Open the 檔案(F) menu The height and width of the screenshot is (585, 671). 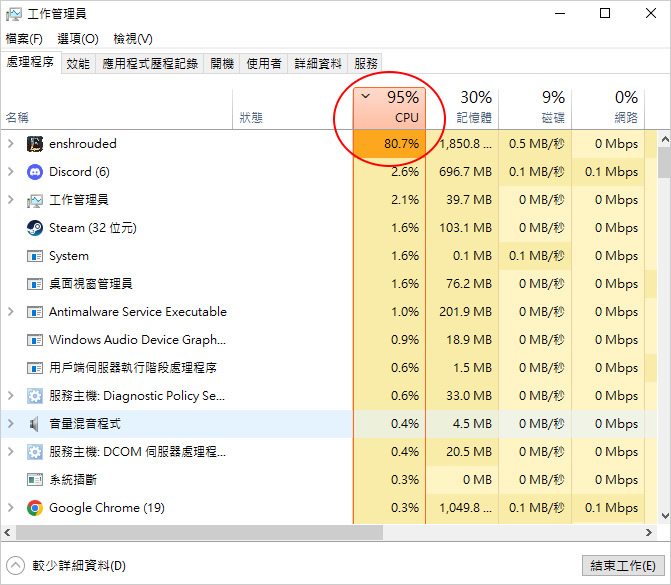click(x=24, y=39)
